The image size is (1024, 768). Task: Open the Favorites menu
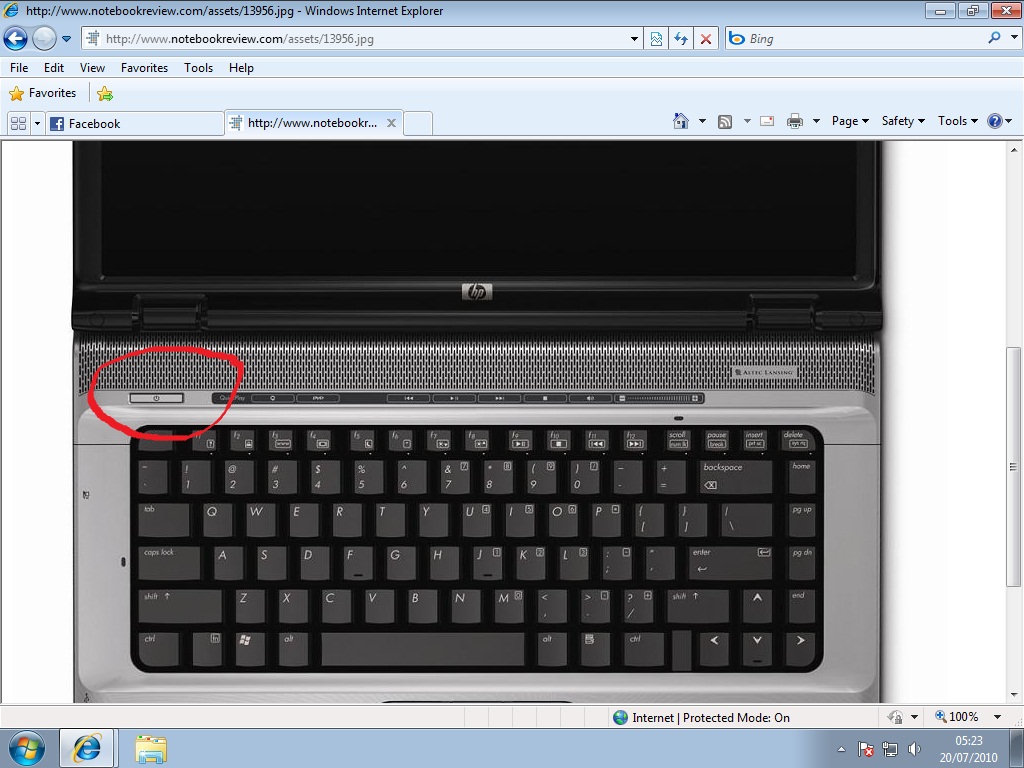point(144,68)
